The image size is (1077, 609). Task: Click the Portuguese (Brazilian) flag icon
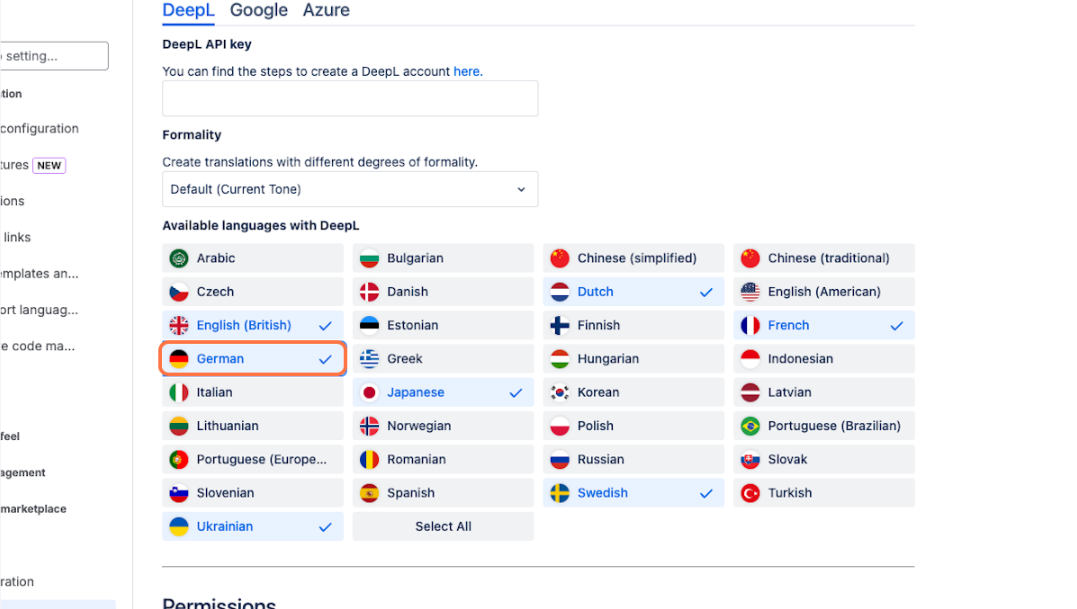749,426
